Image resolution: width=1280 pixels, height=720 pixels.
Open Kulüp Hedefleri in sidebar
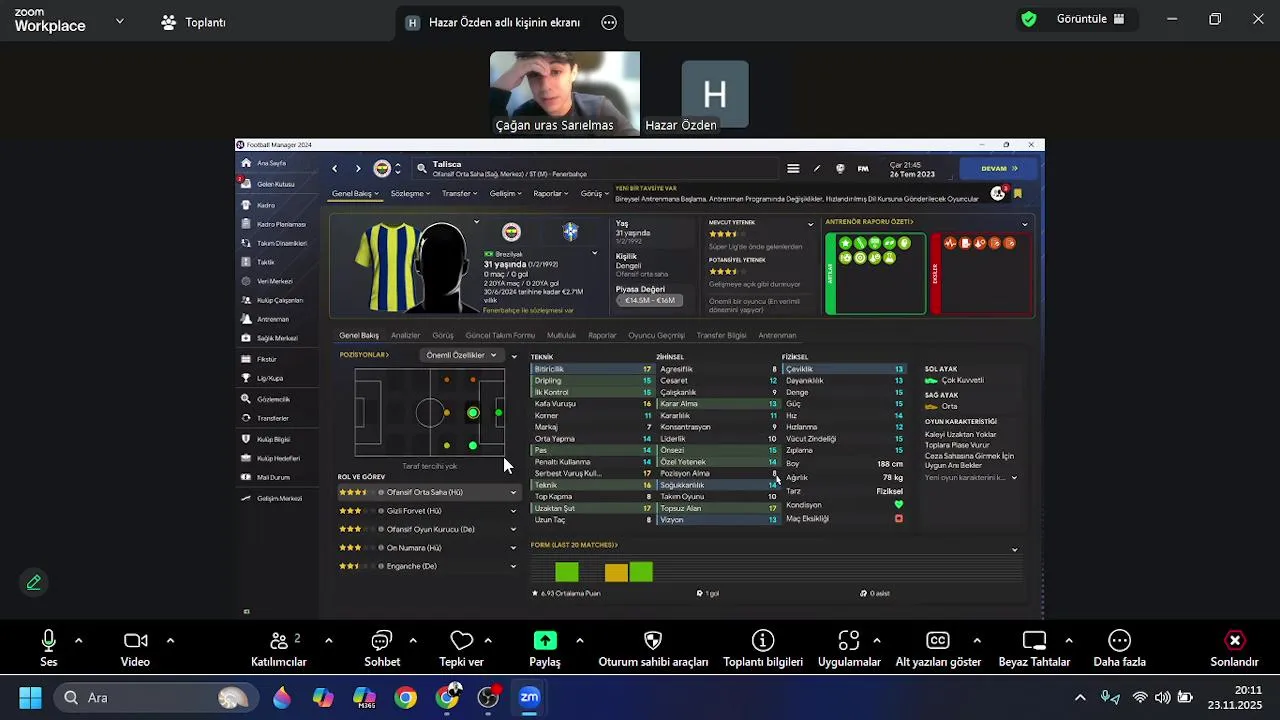pyautogui.click(x=271, y=458)
